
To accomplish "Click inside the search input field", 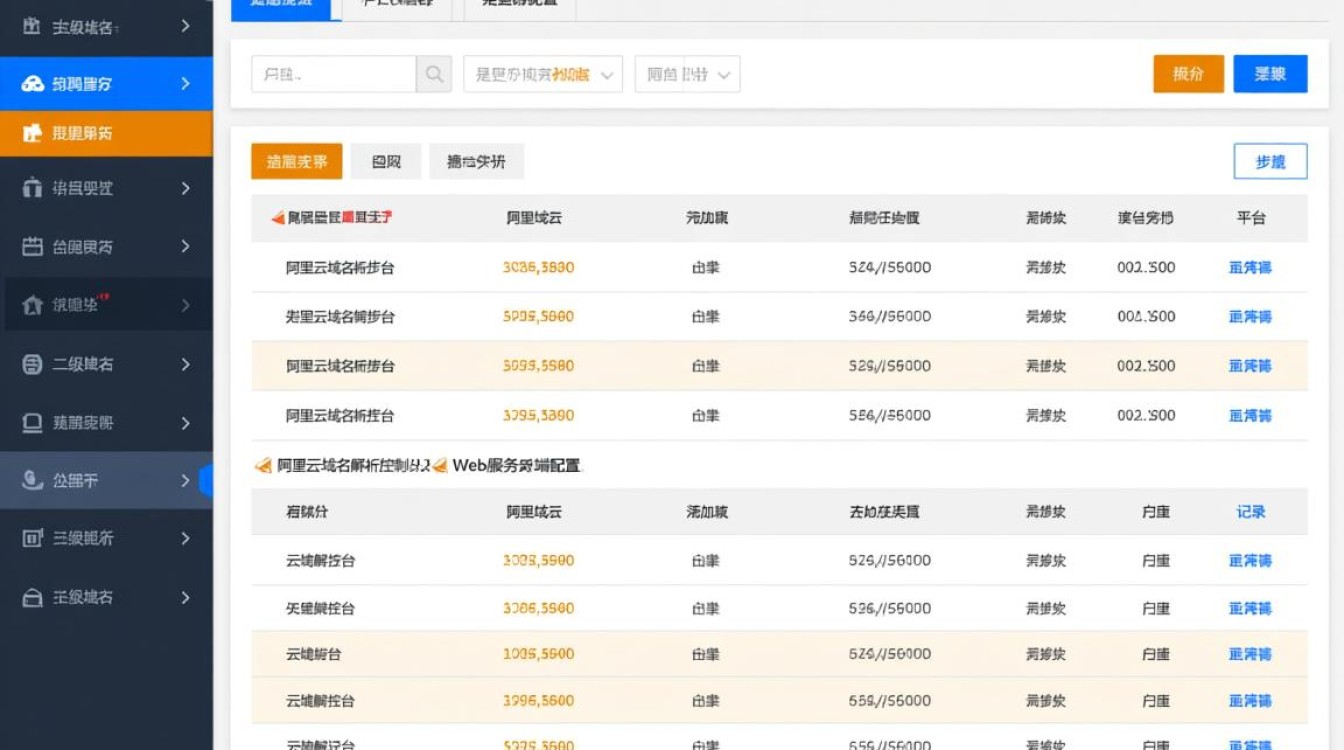I will (x=330, y=73).
